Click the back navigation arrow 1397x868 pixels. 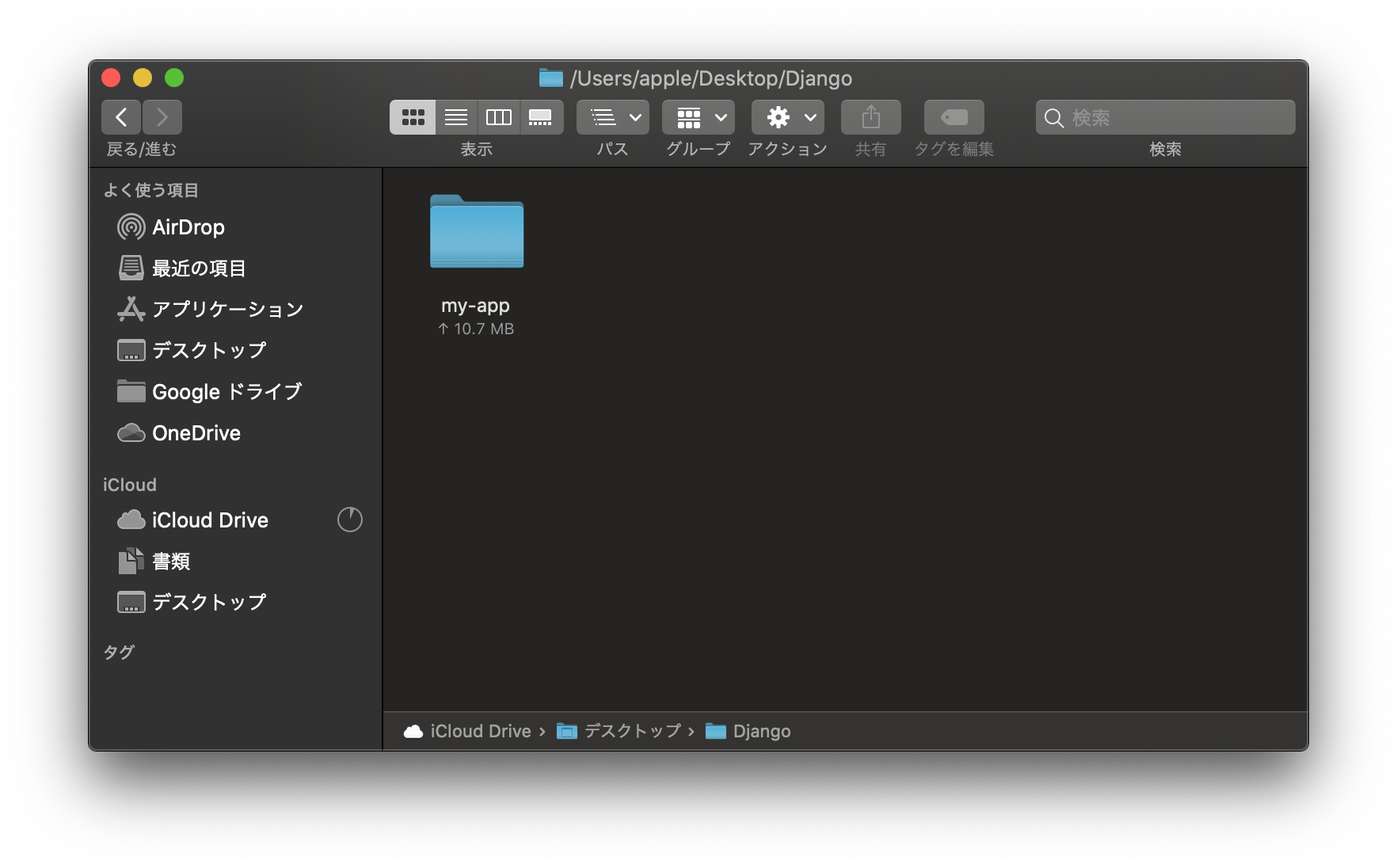tap(120, 116)
